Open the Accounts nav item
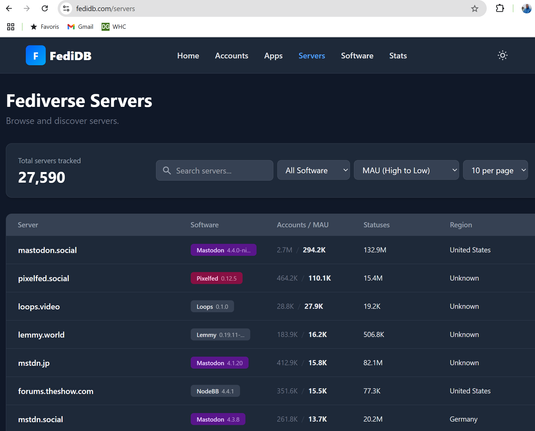The height and width of the screenshot is (431, 535). point(231,56)
